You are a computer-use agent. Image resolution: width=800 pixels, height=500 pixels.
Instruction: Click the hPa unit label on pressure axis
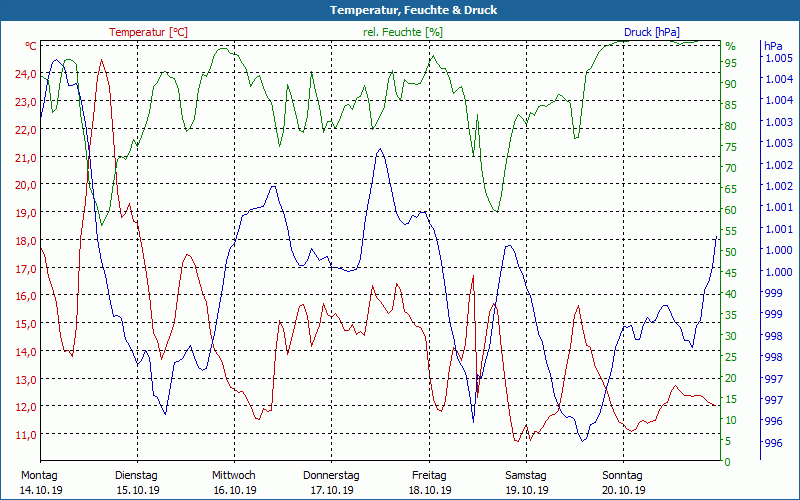772,46
